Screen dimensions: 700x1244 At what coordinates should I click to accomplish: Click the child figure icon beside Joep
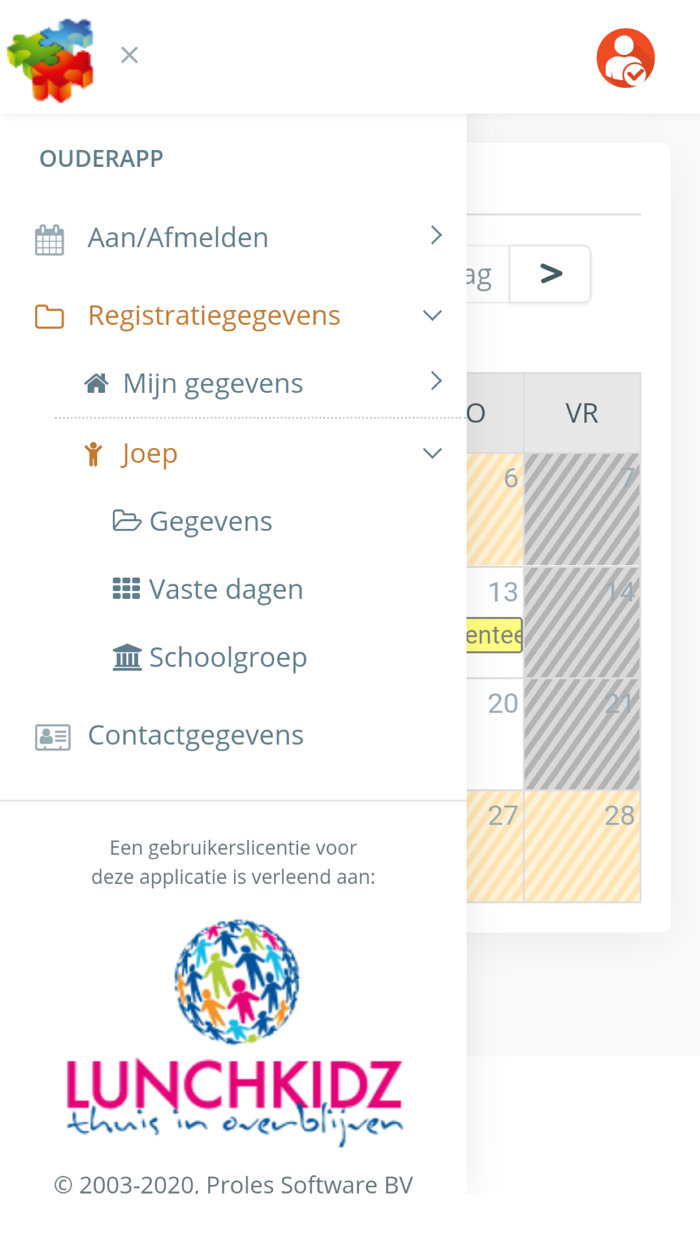click(x=94, y=454)
